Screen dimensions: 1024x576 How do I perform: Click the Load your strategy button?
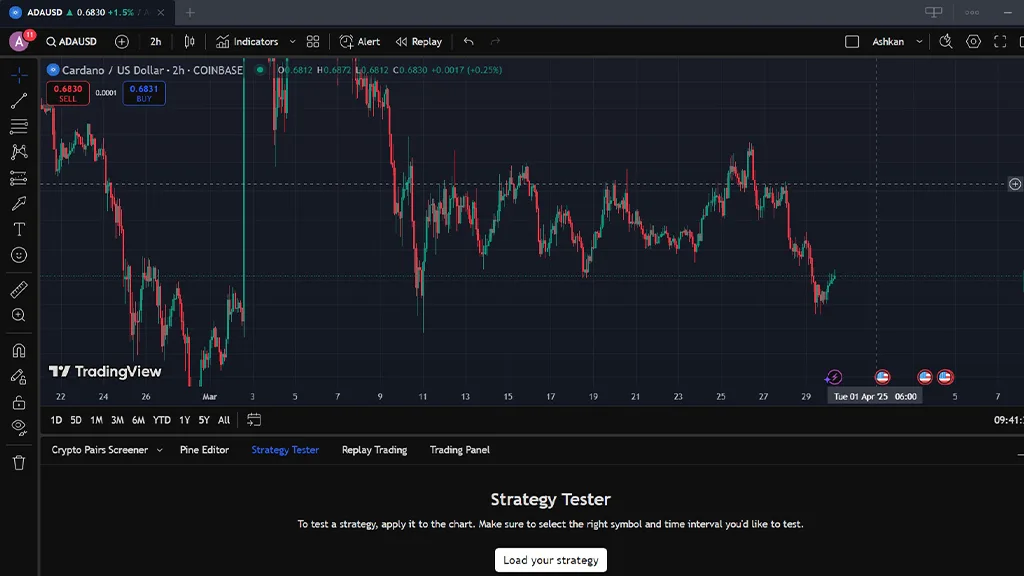tap(550, 560)
